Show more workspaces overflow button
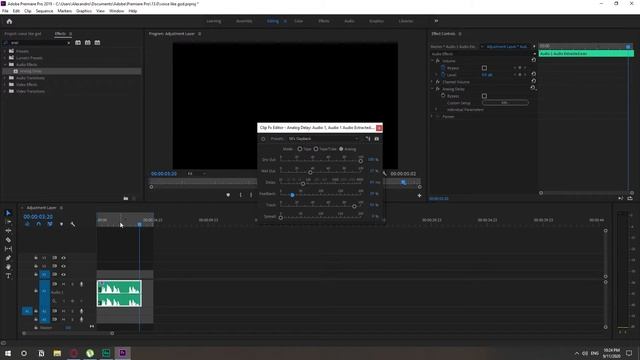 436,21
